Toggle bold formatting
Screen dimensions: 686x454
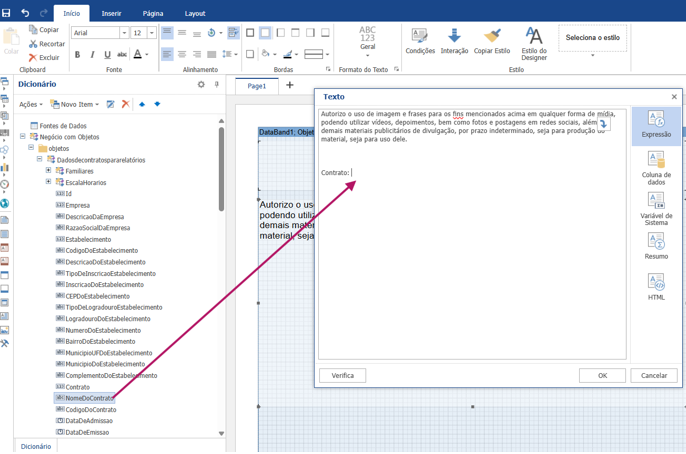77,55
